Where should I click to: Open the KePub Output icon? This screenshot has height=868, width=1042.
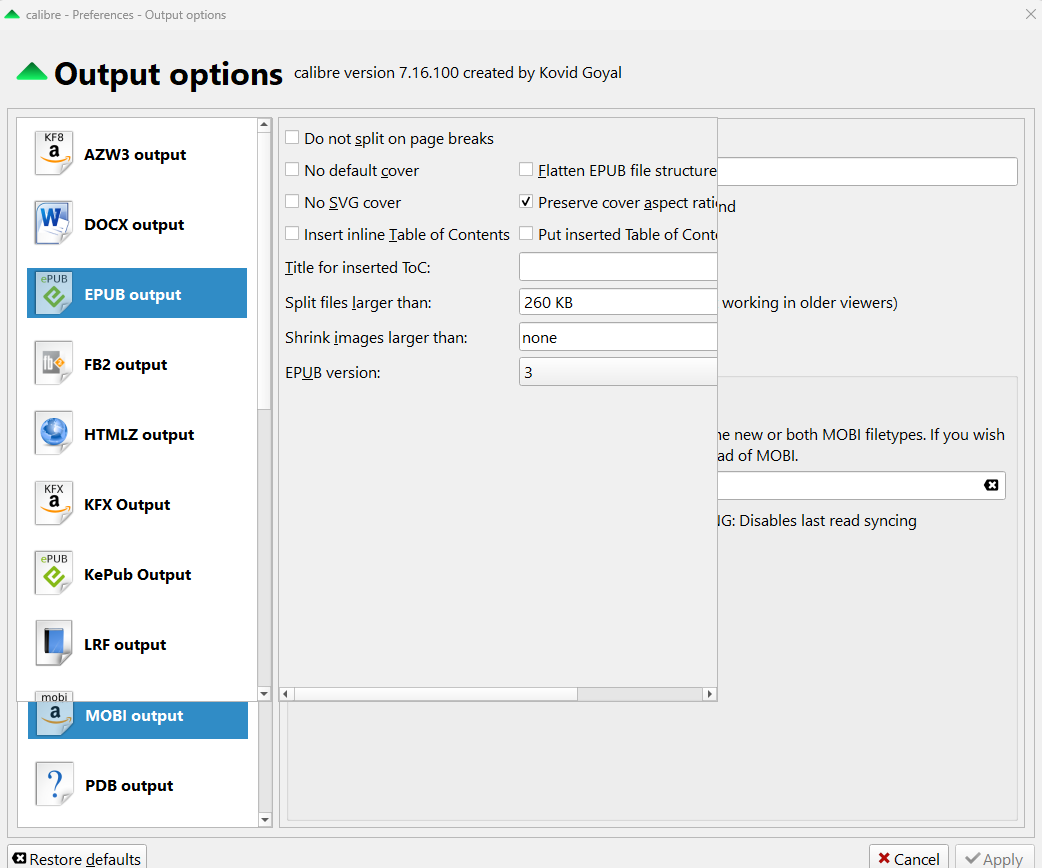(x=54, y=574)
